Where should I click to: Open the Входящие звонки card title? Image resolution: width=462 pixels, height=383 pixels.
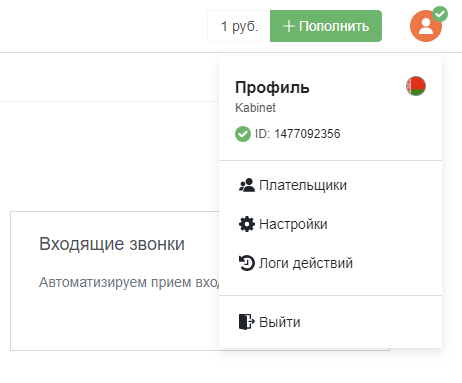[112, 244]
